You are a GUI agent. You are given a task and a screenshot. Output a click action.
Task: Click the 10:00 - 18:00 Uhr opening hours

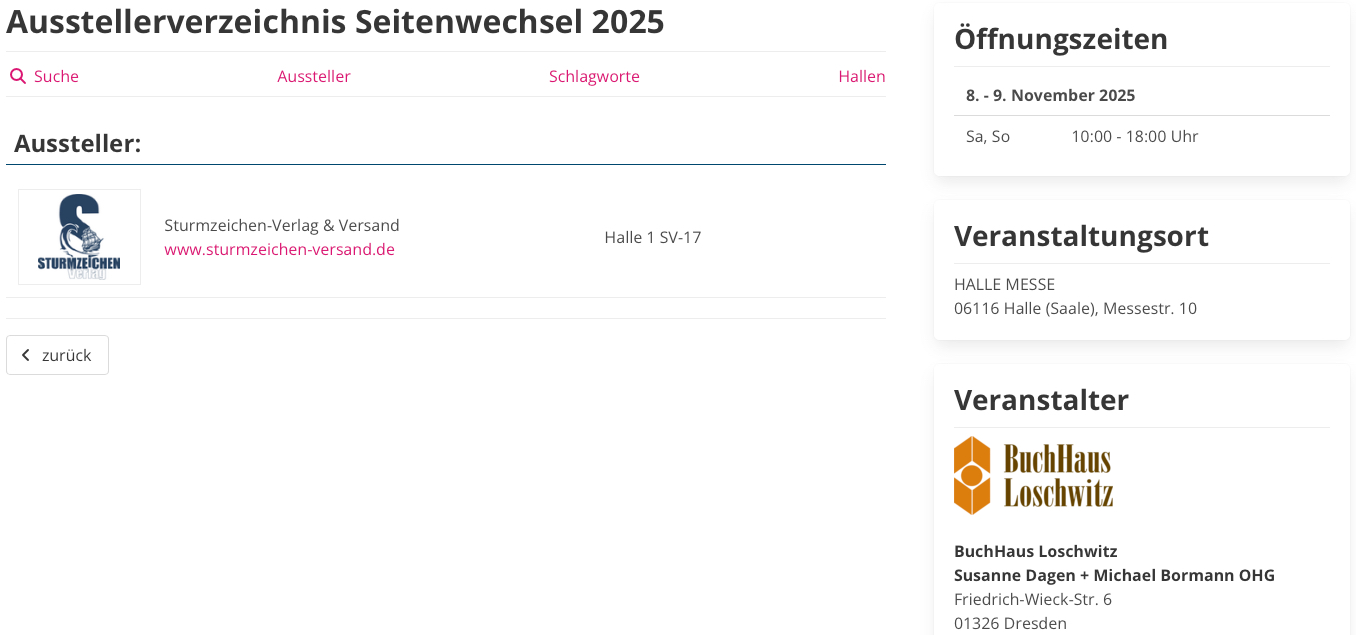coord(1134,136)
